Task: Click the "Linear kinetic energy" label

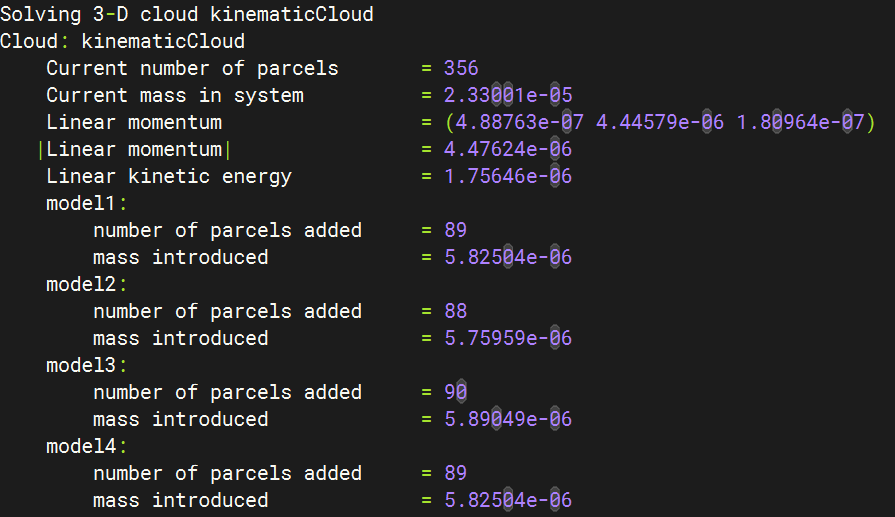Action: point(169,177)
